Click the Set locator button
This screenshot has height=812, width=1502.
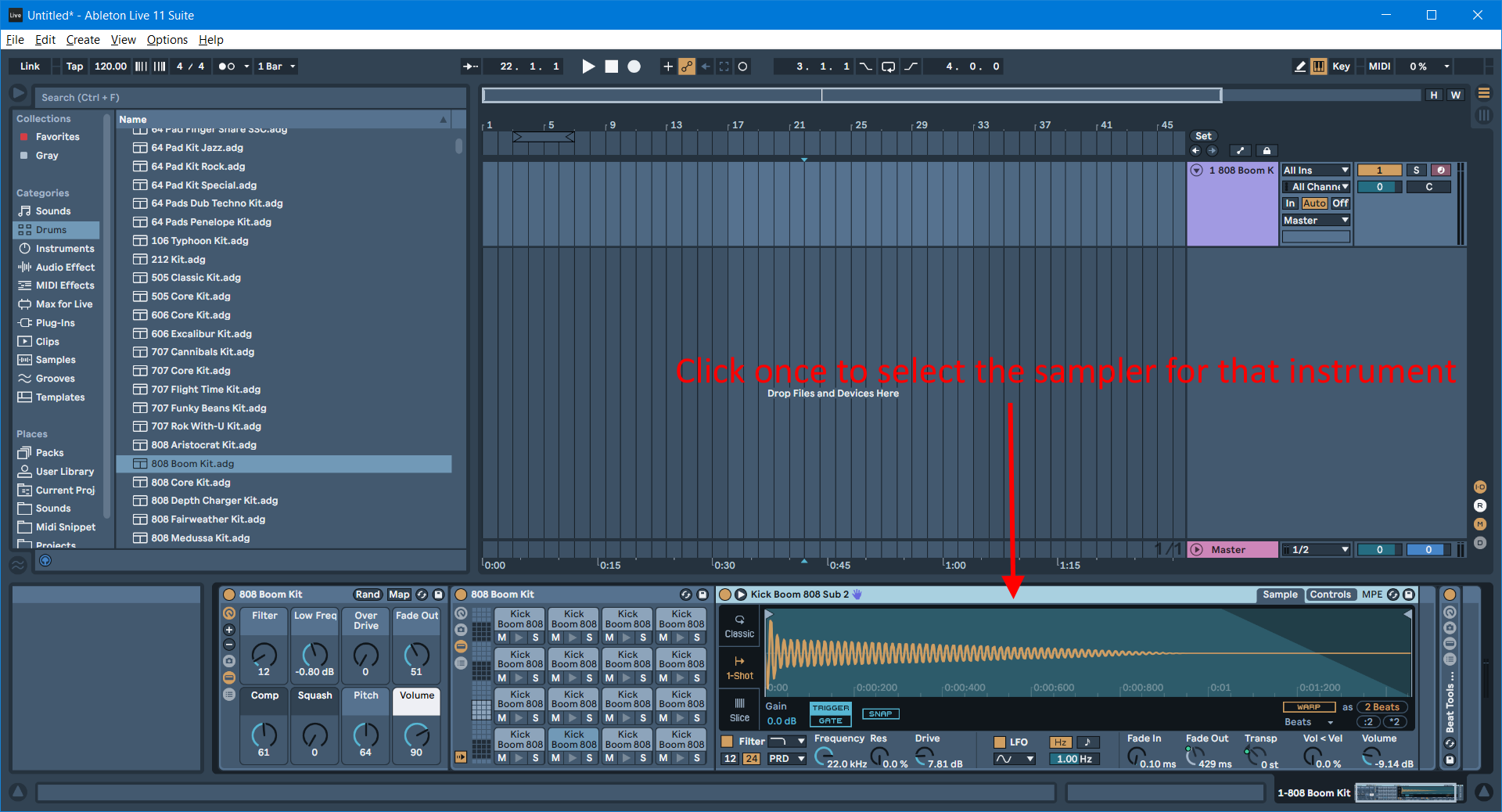coord(1203,136)
